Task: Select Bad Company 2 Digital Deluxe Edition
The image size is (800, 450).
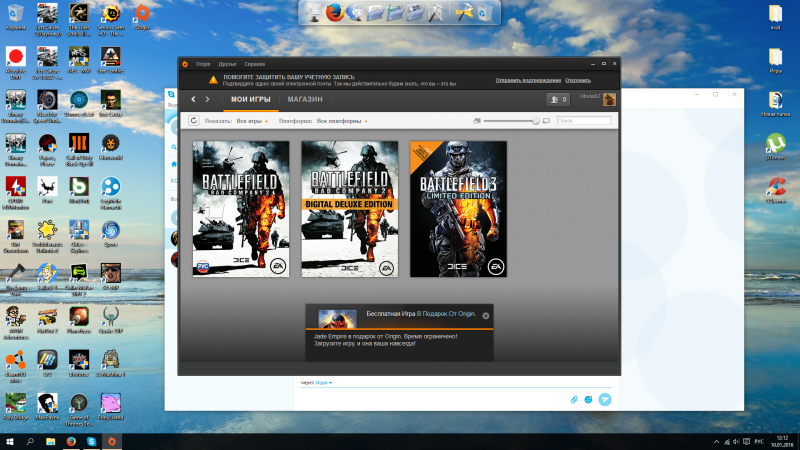Action: [x=349, y=209]
